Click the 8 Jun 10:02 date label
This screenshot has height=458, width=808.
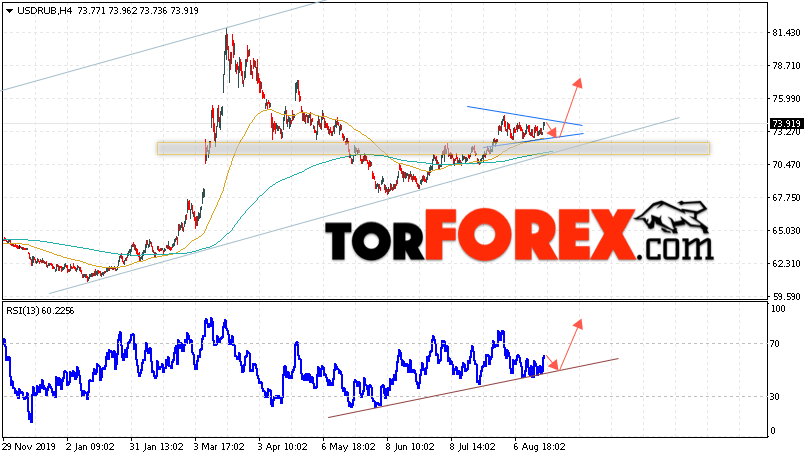410,447
